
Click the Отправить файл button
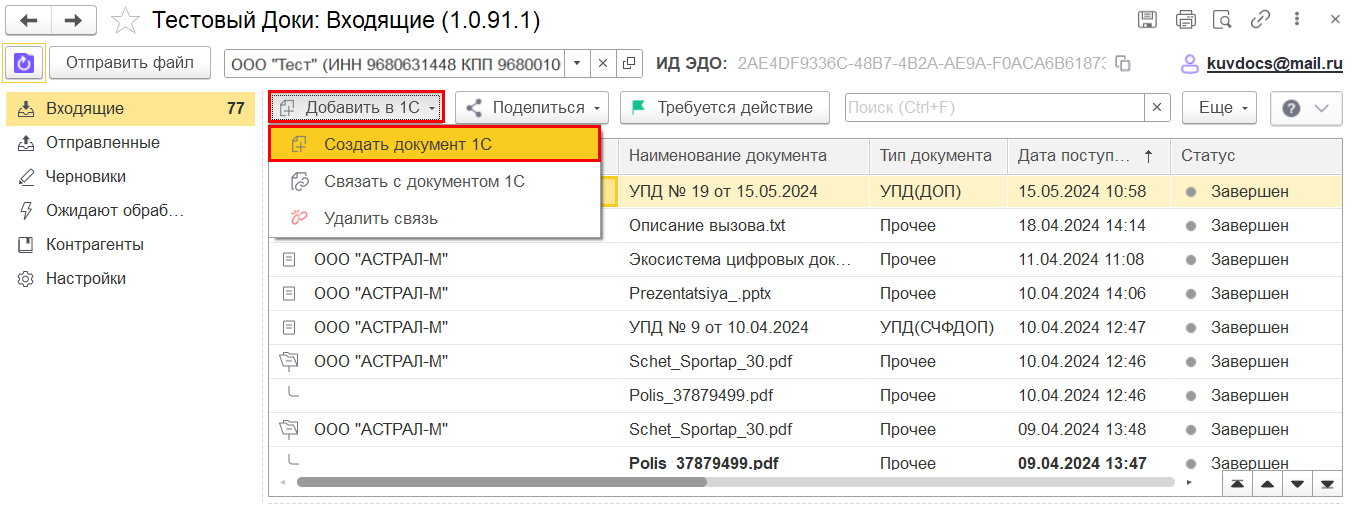click(130, 63)
